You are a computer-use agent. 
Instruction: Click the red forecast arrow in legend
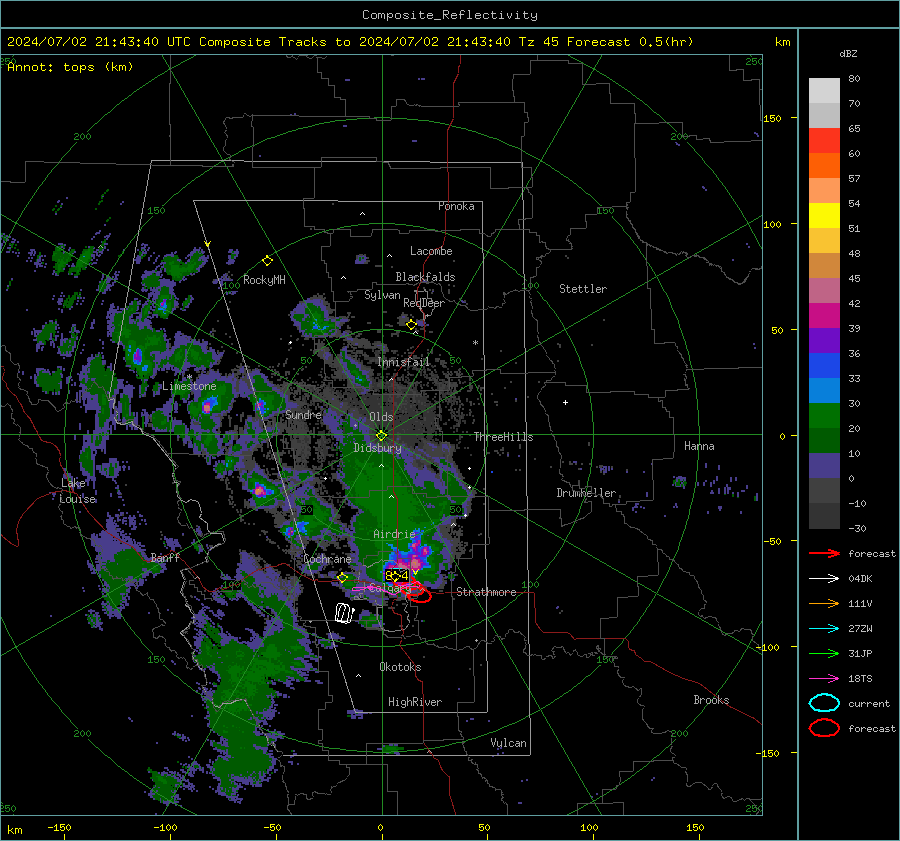click(x=824, y=553)
